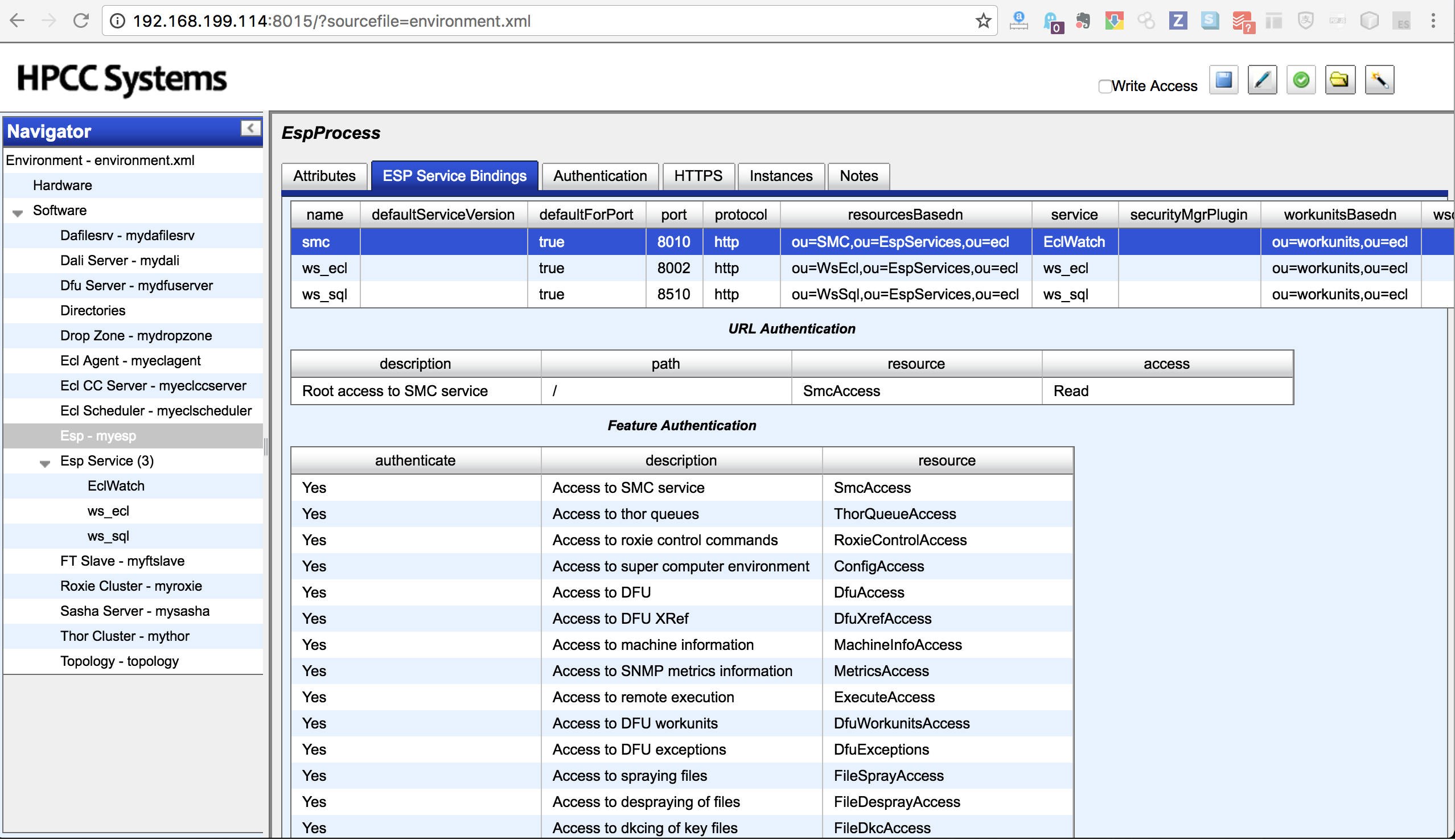Collapse the Navigator panel with arrow icon

point(250,128)
